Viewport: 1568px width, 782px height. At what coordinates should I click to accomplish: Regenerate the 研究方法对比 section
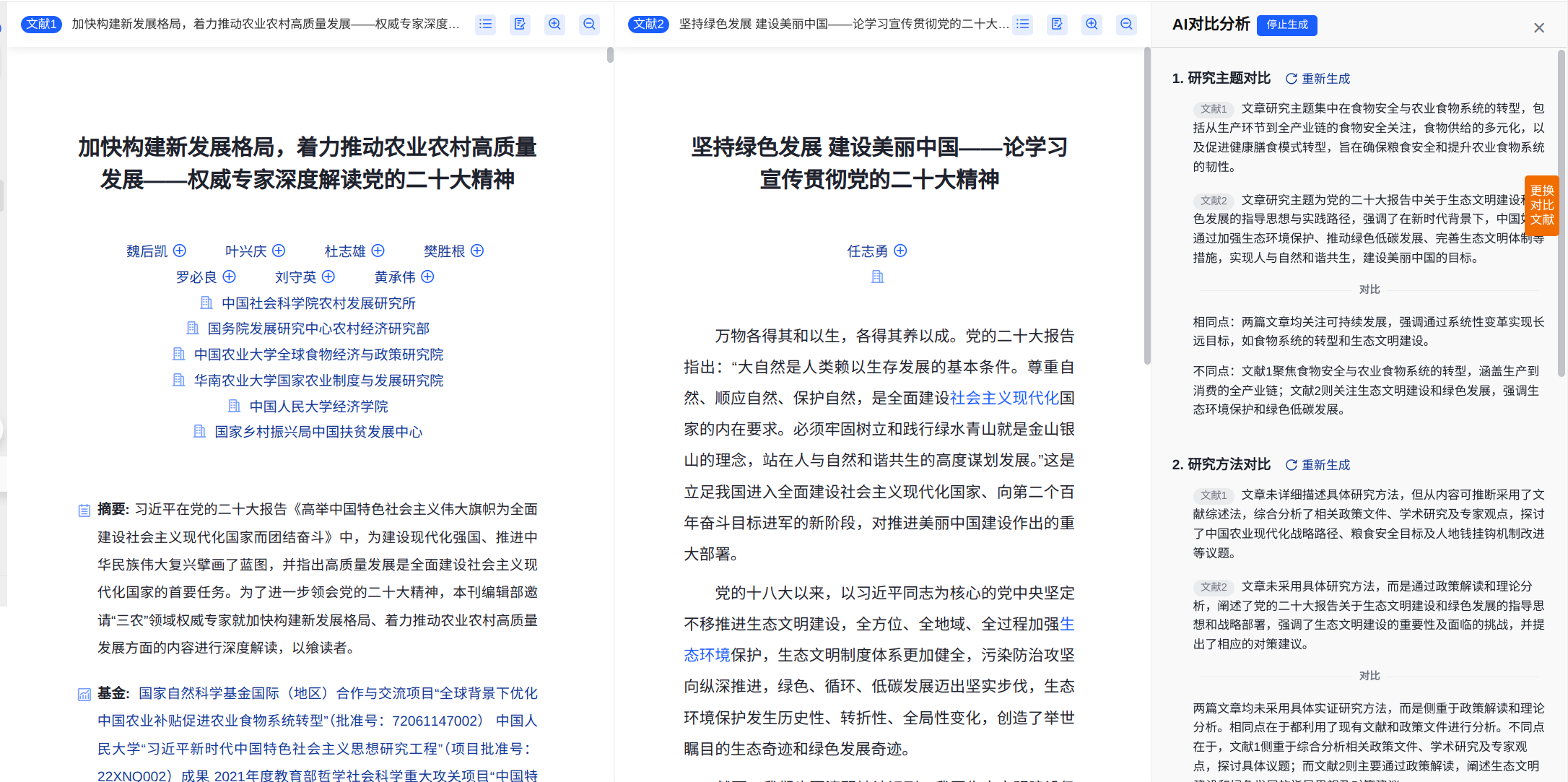1317,465
